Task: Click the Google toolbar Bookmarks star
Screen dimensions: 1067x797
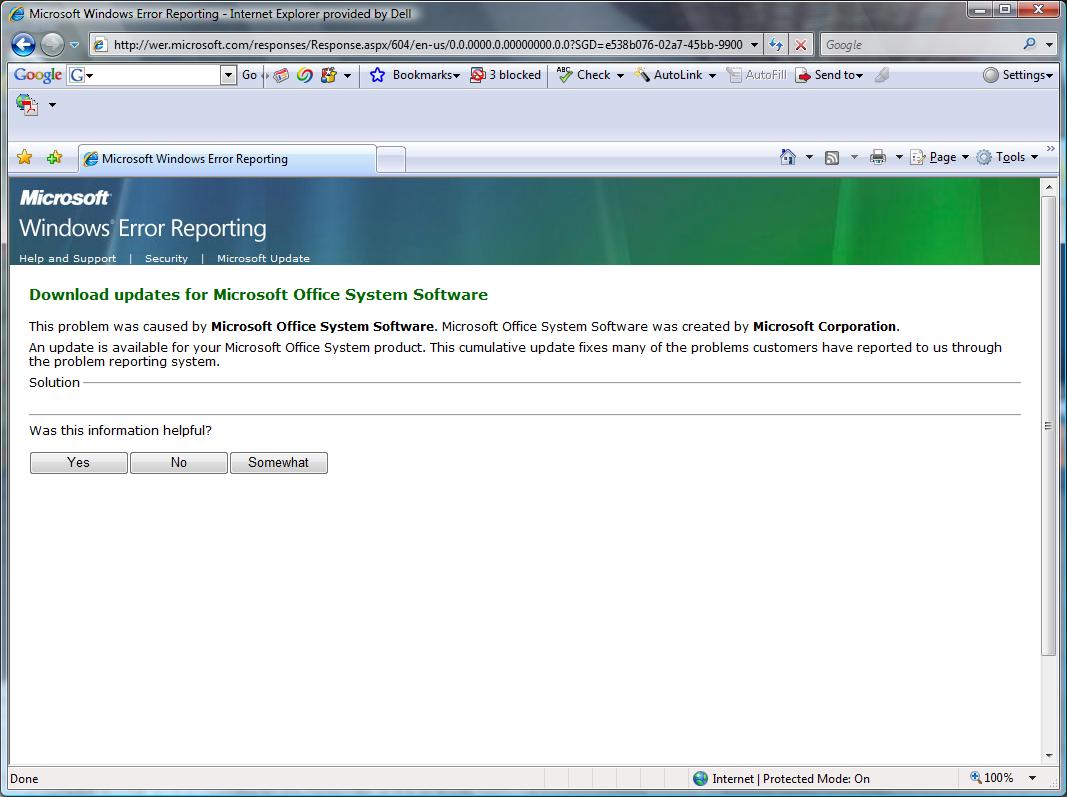Action: click(x=378, y=75)
